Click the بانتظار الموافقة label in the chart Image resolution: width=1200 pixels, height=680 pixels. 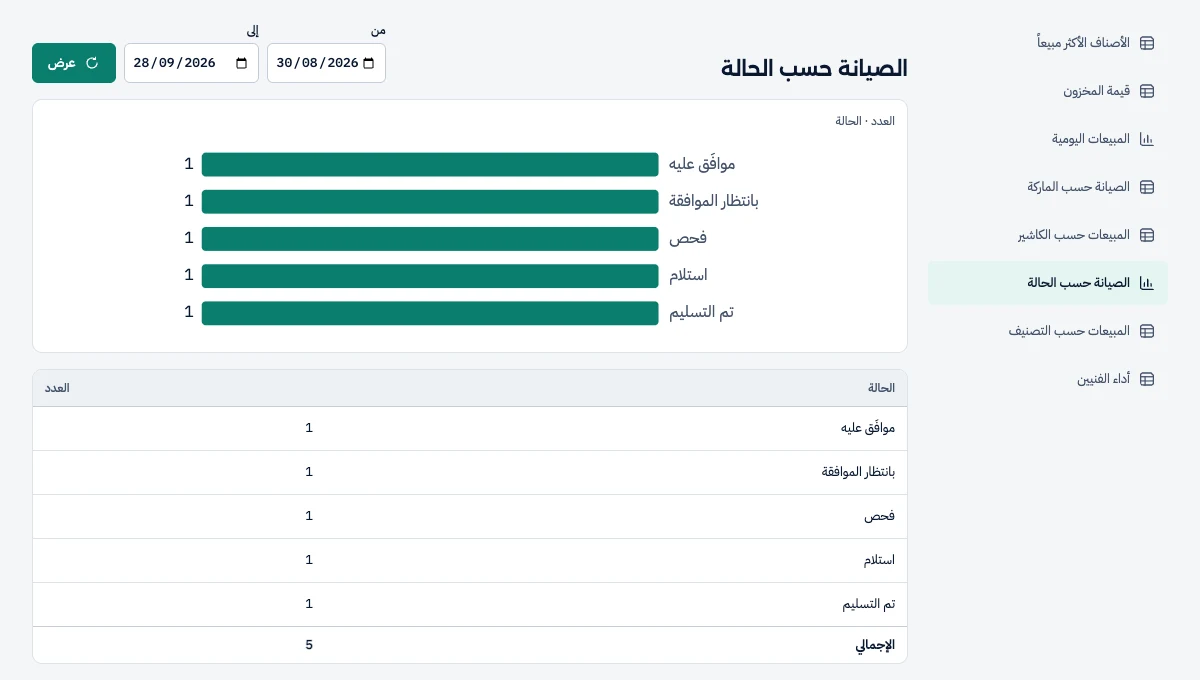coord(714,201)
